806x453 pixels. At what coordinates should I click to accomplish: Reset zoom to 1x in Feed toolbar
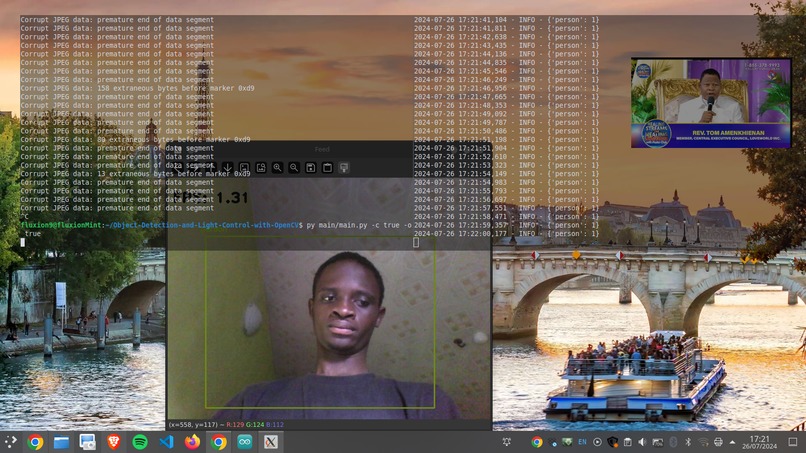244,168
